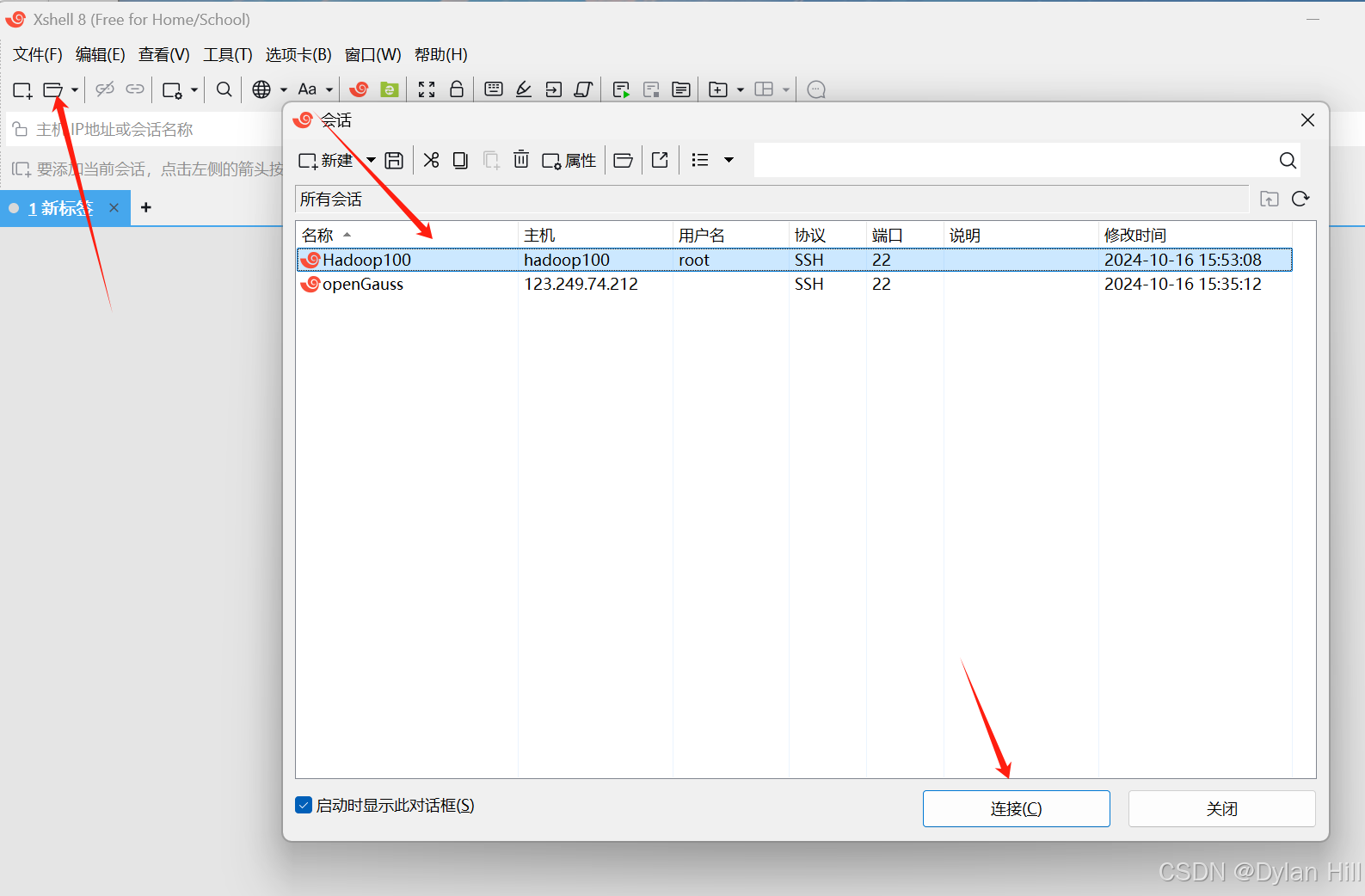Click 新建 button in sessions dialog
Image resolution: width=1365 pixels, height=896 pixels.
click(325, 161)
